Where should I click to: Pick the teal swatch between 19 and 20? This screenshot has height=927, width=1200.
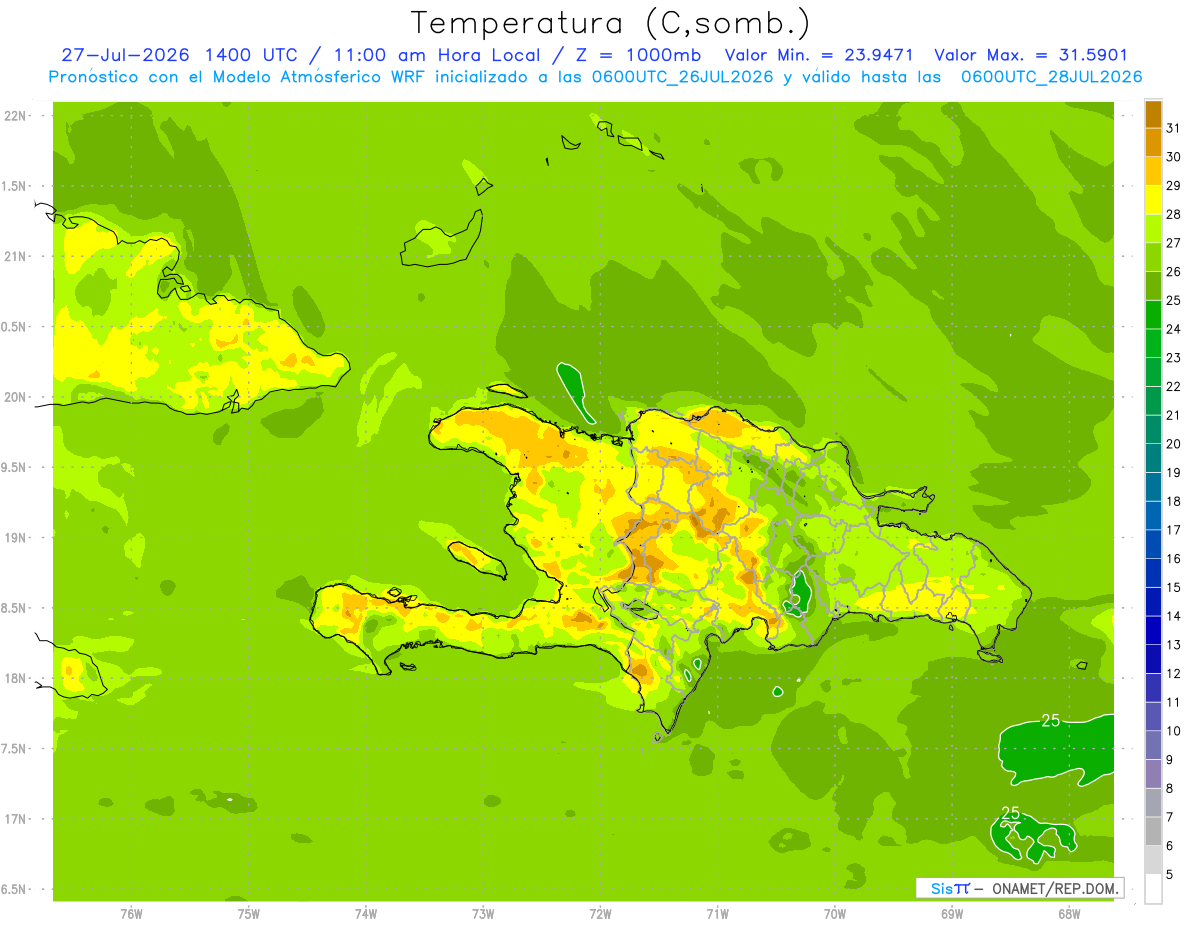click(x=1153, y=458)
